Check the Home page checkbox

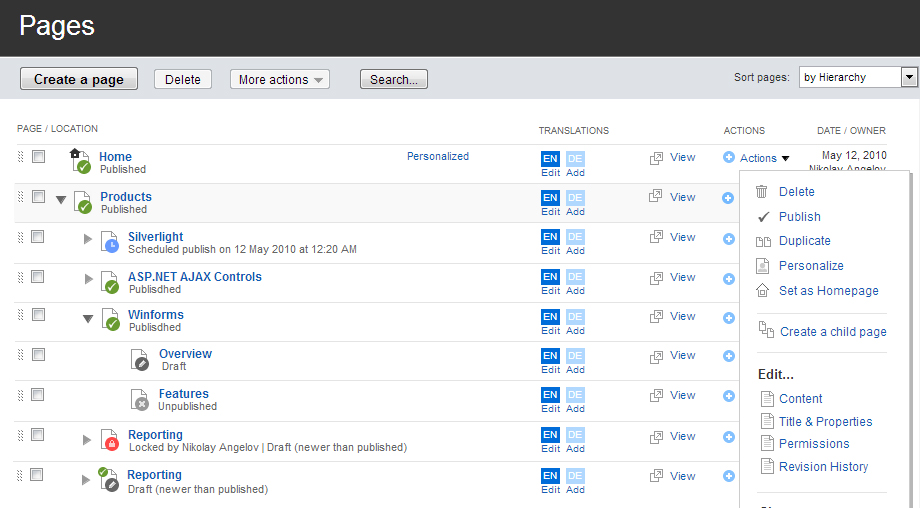click(x=38, y=157)
